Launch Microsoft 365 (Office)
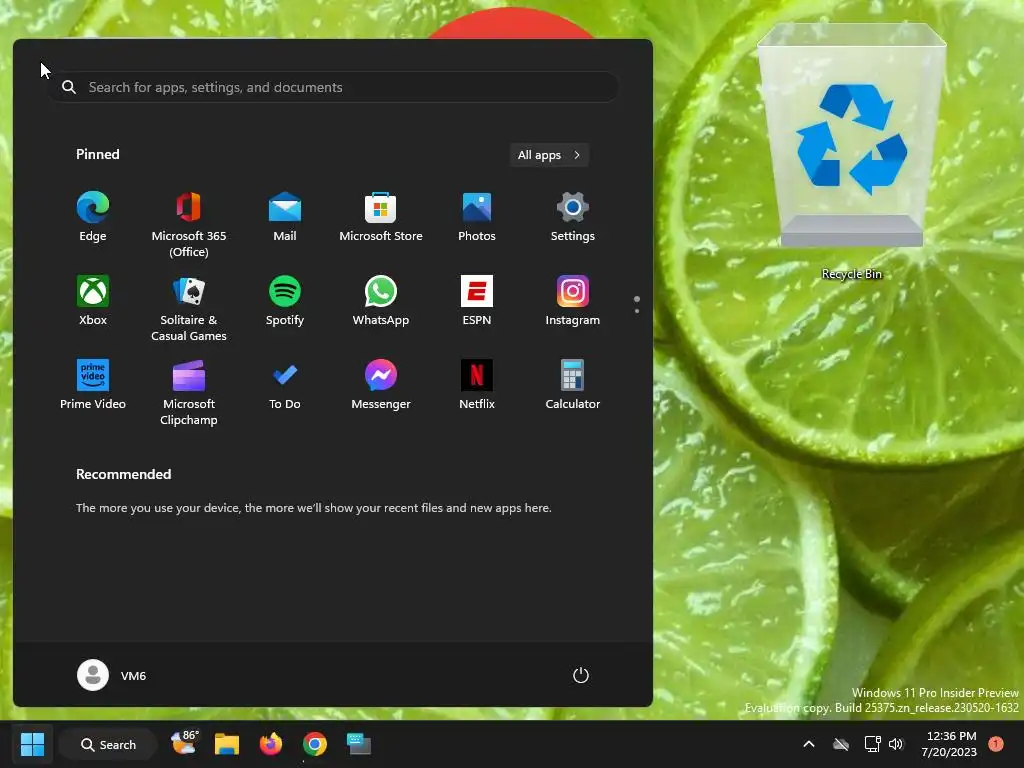This screenshot has height=768, width=1024. point(189,224)
